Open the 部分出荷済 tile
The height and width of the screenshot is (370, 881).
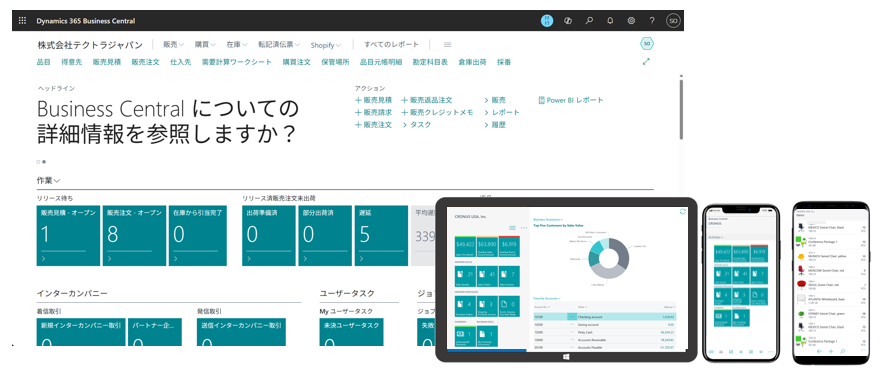tap(325, 236)
